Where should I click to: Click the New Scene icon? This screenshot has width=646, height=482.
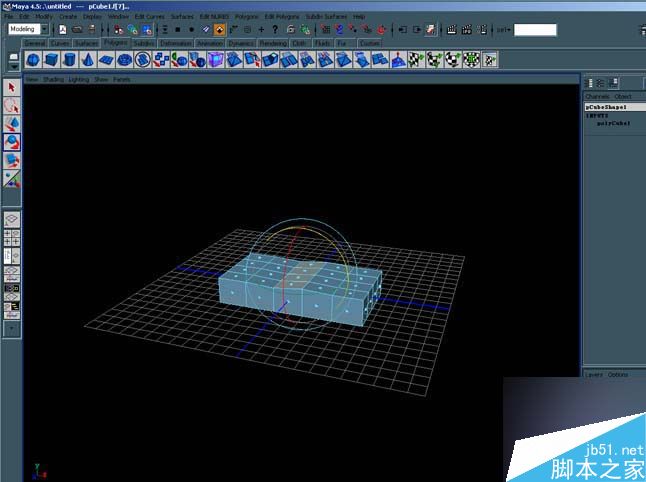[x=63, y=29]
